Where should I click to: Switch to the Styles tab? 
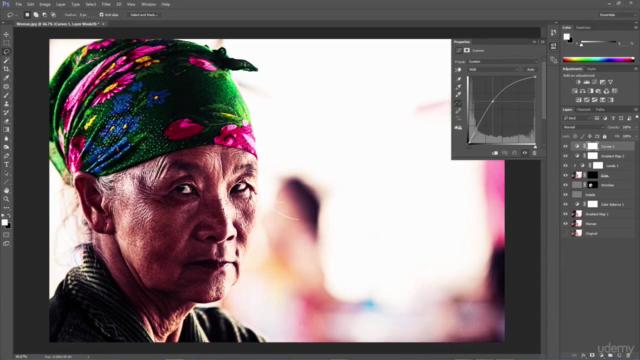tap(591, 69)
